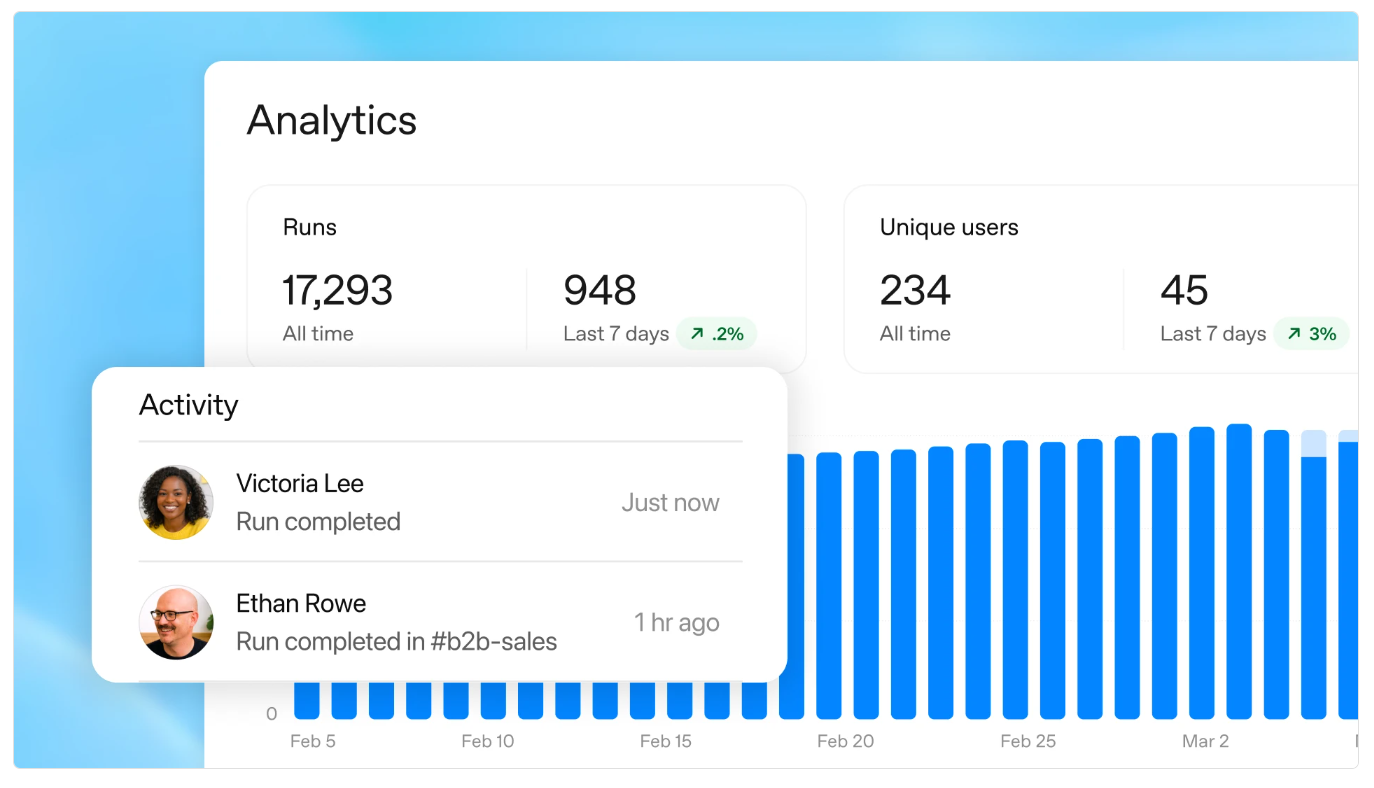Open the Ethan Rowe name in Activity
Image resolution: width=1374 pixels, height=788 pixels.
pos(301,604)
